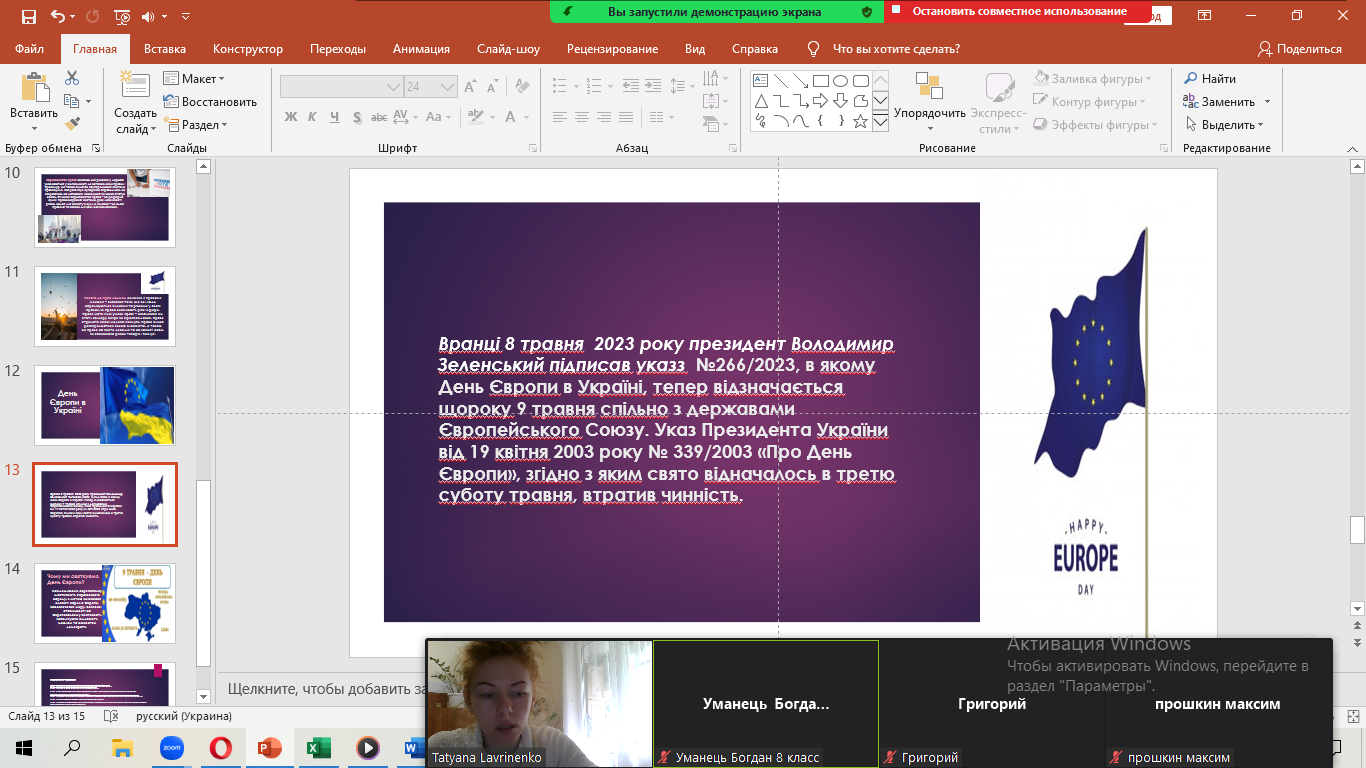
Task: Click the slide panel scroll down arrow
Action: (204, 696)
